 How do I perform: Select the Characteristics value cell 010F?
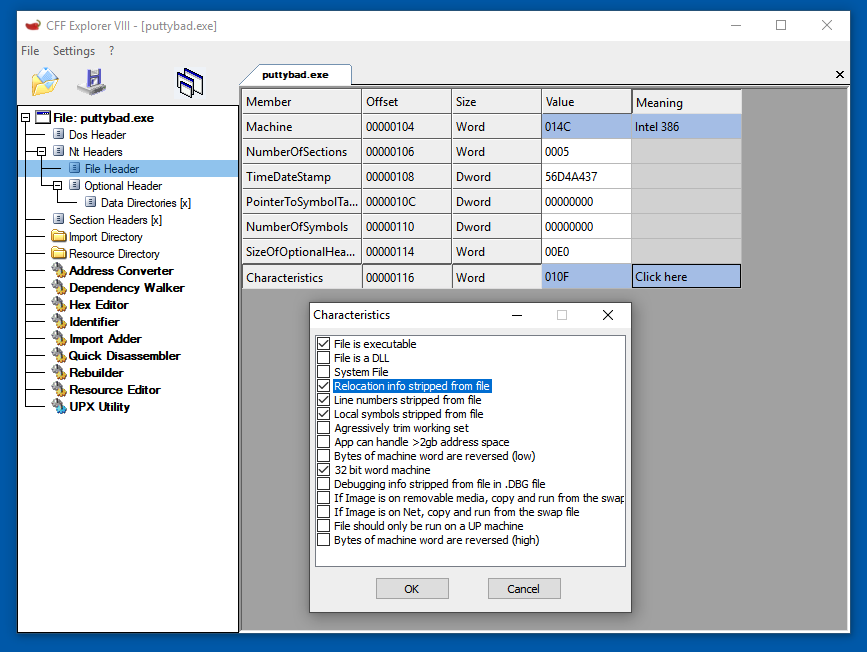pyautogui.click(x=586, y=277)
